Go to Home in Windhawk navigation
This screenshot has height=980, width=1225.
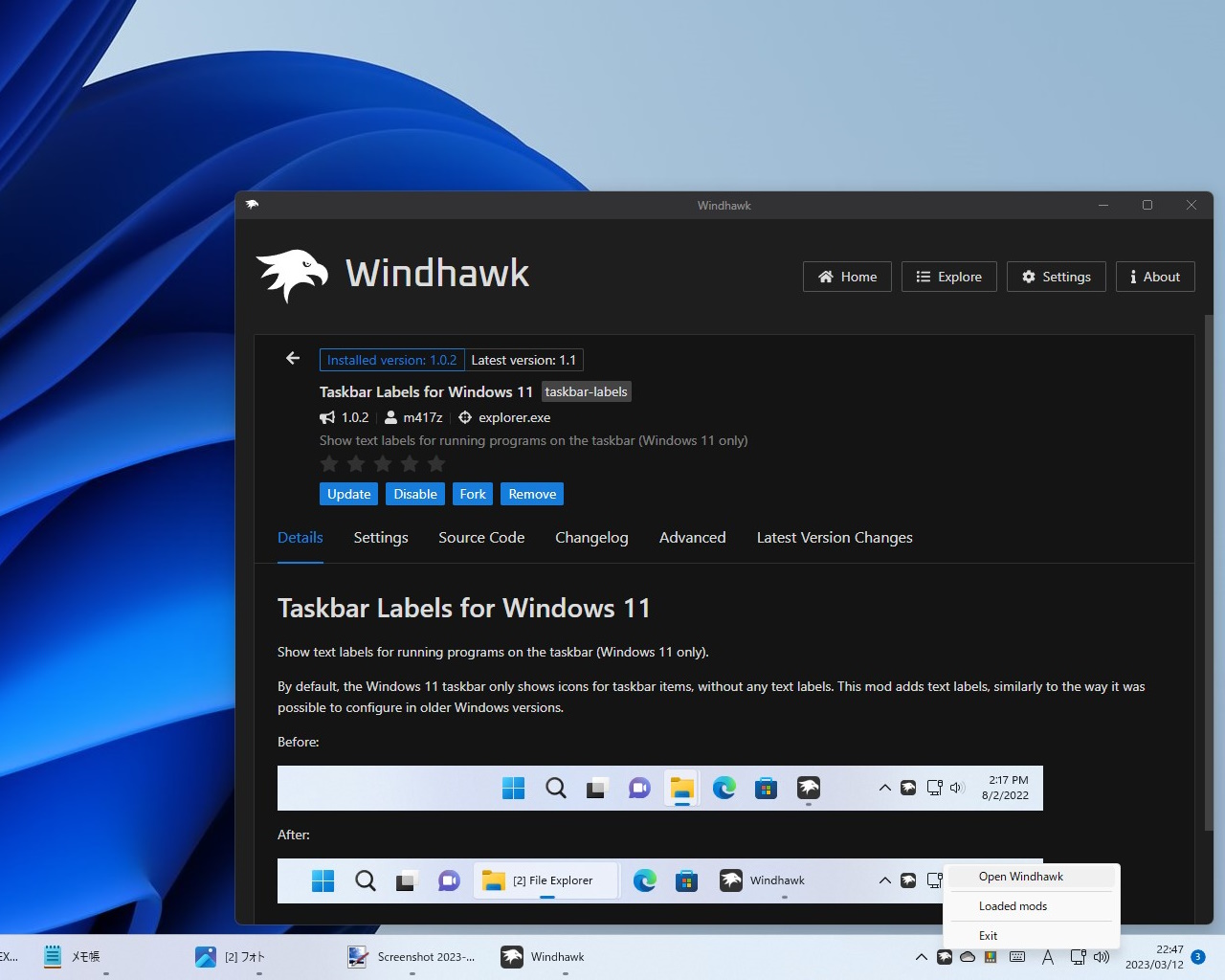pos(846,277)
